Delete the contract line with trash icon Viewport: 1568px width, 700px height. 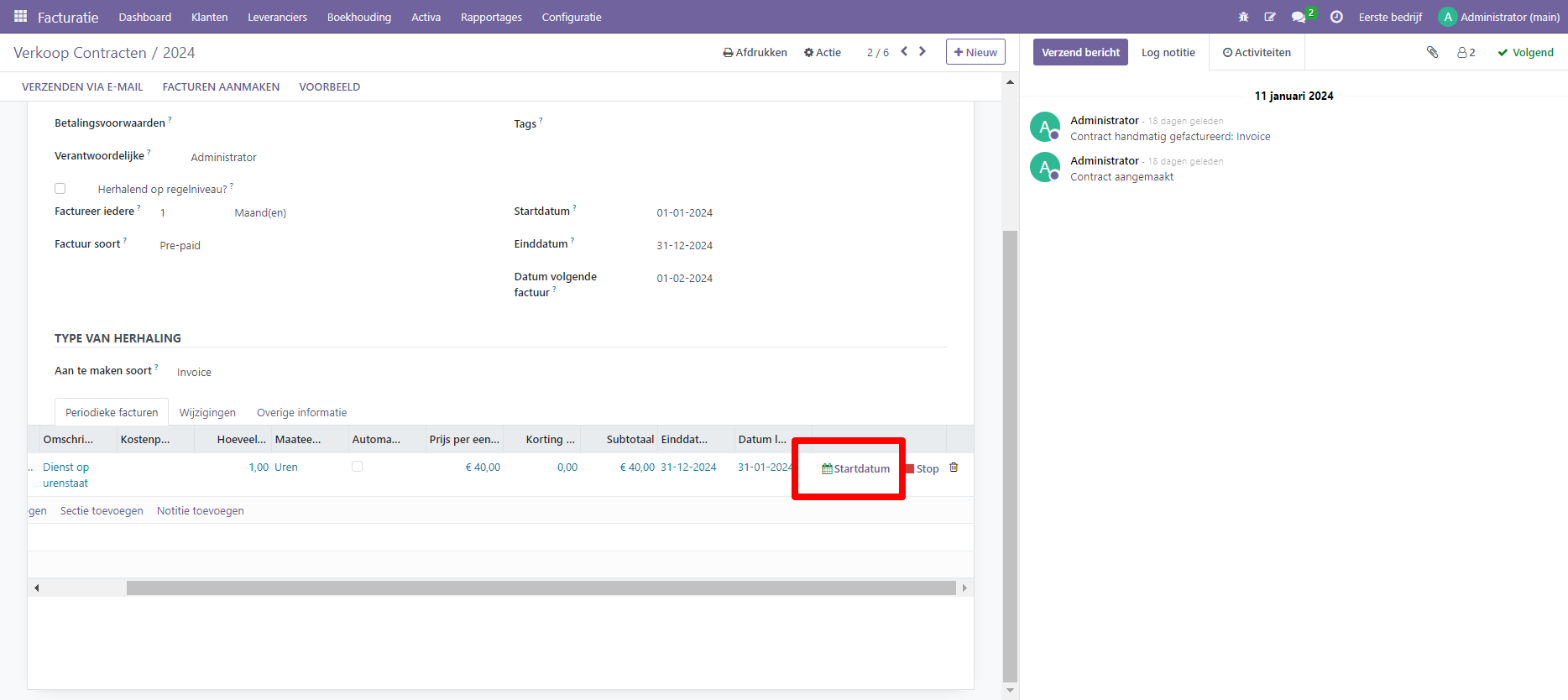[954, 468]
